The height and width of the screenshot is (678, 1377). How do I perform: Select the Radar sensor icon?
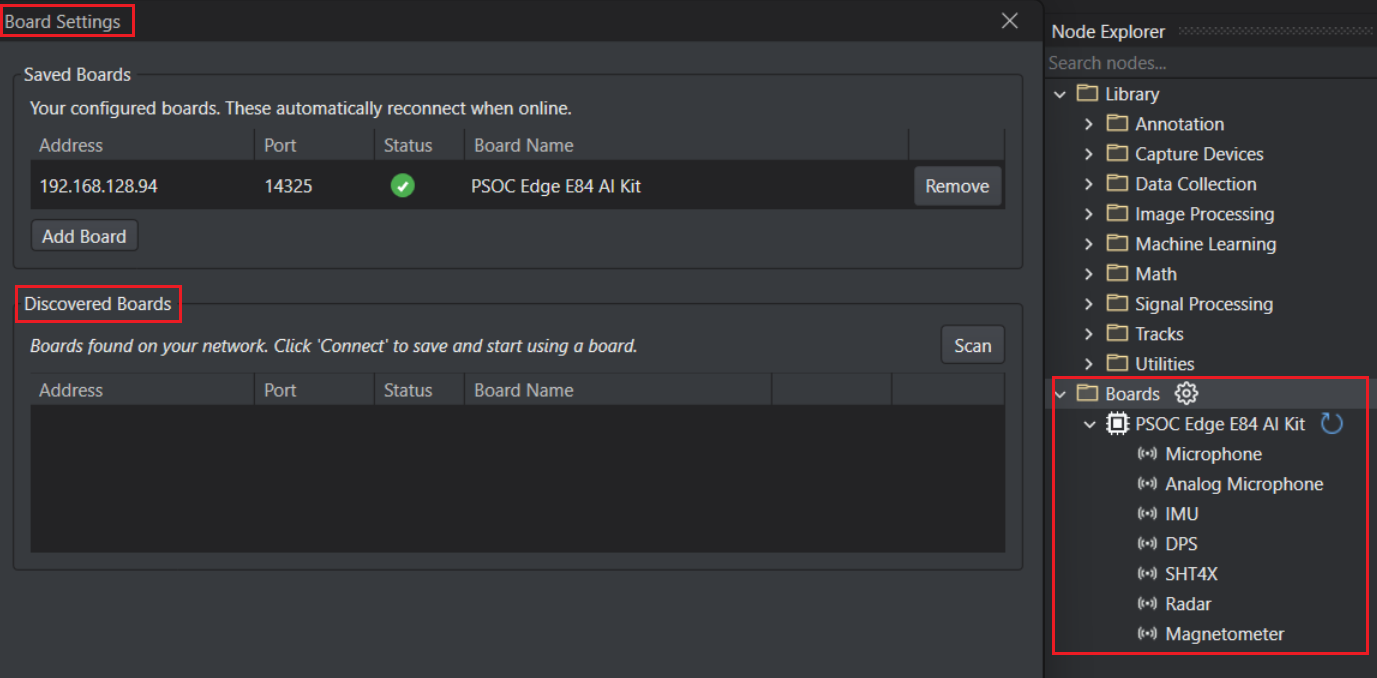(1147, 604)
